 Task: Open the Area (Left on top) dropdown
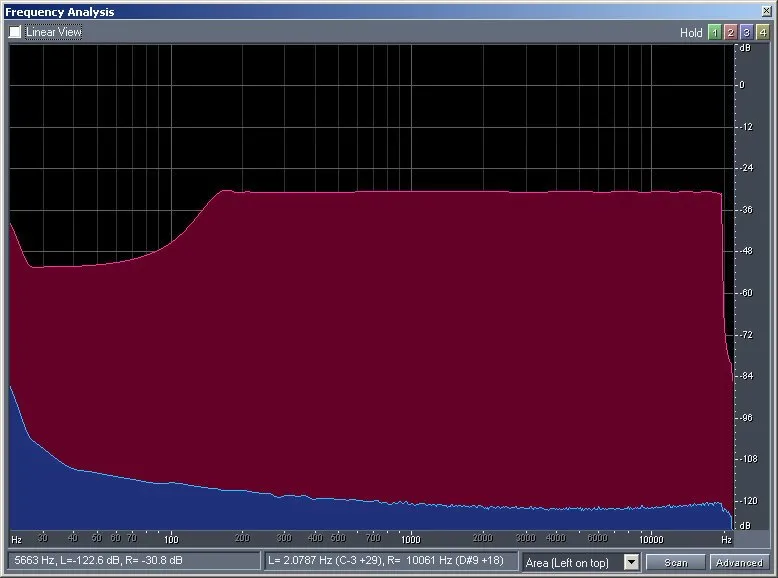(x=631, y=562)
